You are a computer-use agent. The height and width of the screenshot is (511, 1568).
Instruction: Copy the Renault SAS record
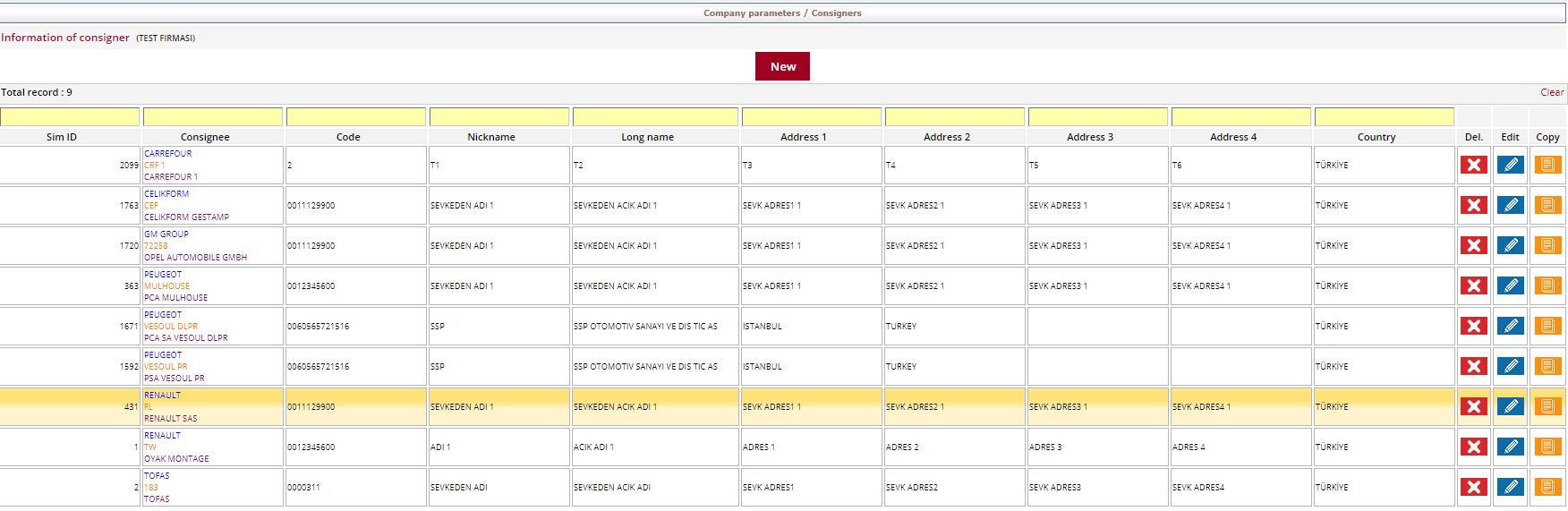tap(1547, 406)
